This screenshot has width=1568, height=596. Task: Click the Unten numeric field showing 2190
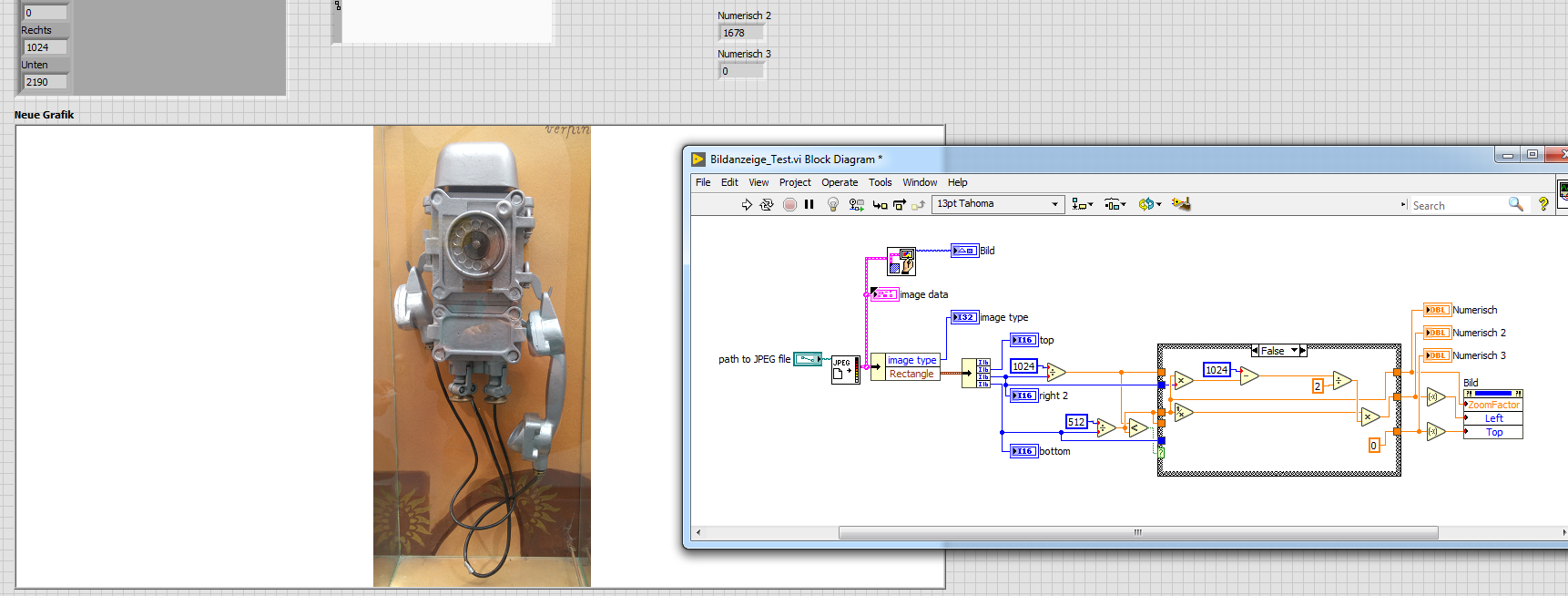(x=45, y=82)
